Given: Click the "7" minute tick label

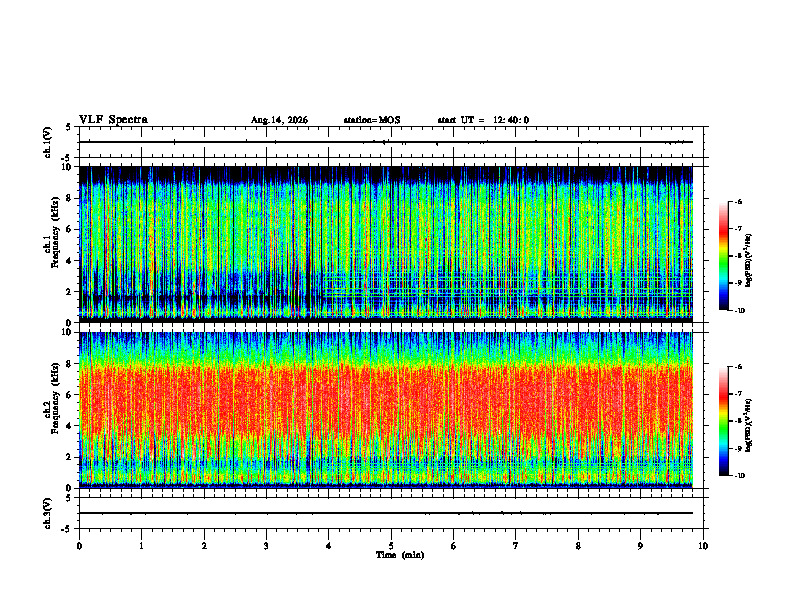Looking at the screenshot, I should coord(516,546).
